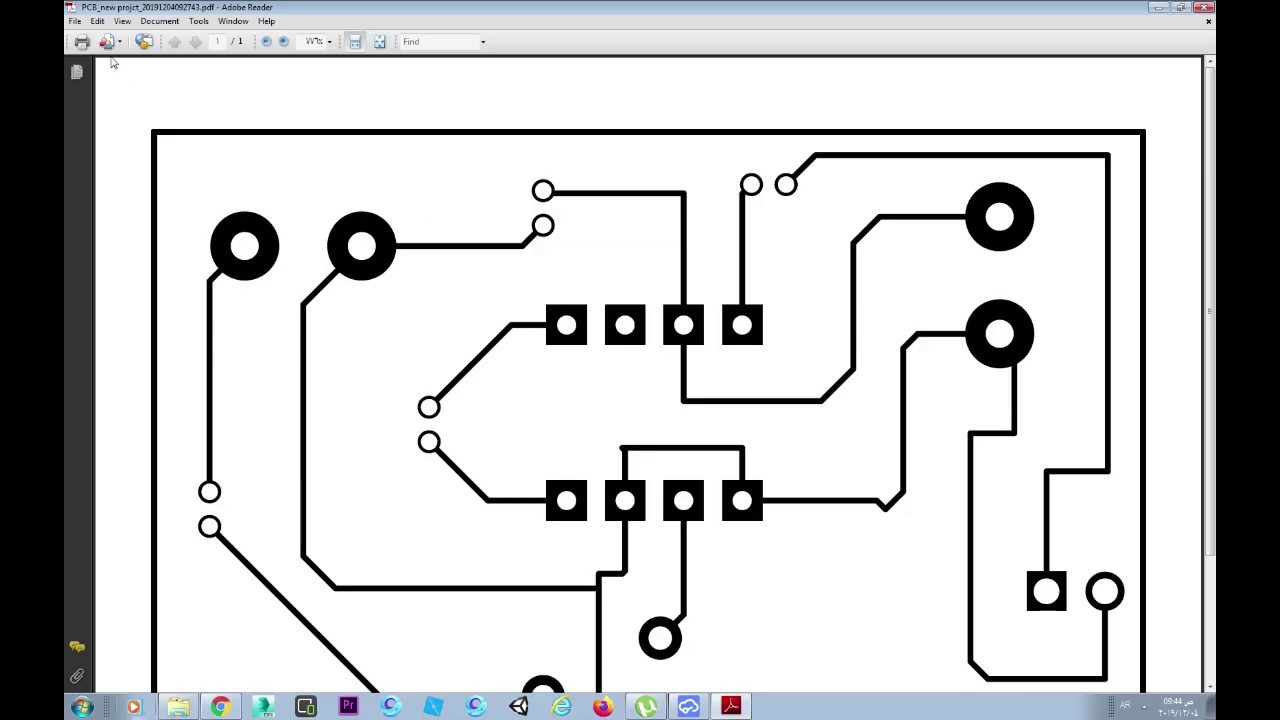Open the View menu

pyautogui.click(x=122, y=21)
